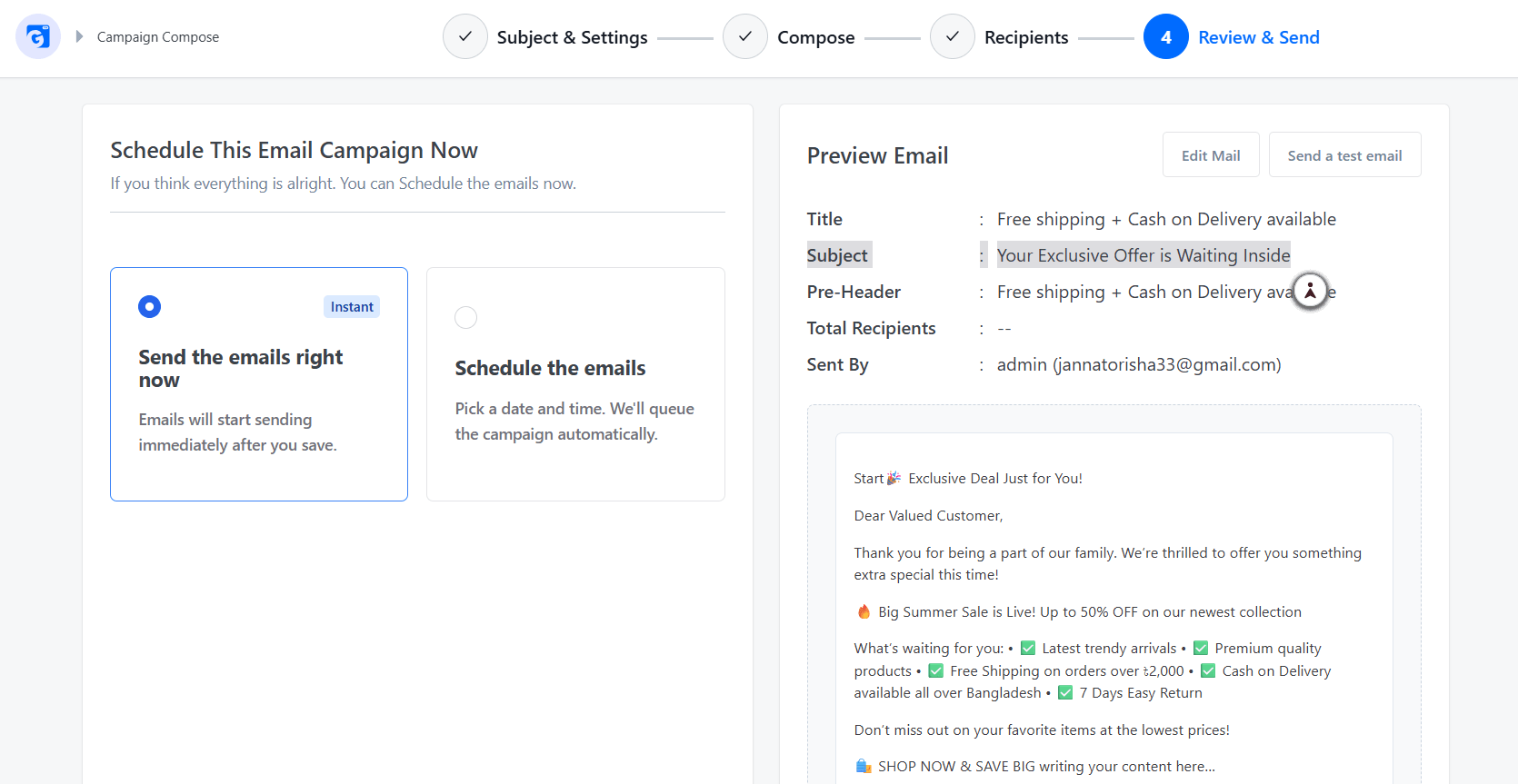Click the Edit Mail button
1518x784 pixels.
(1211, 154)
